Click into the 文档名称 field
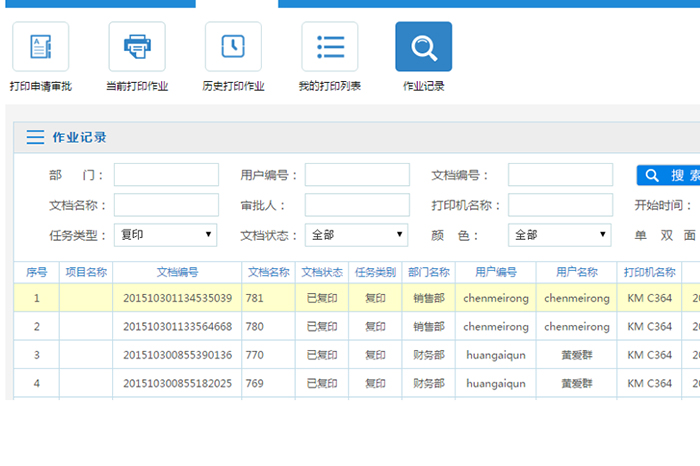Image resolution: width=700 pixels, height=466 pixels. (166, 205)
